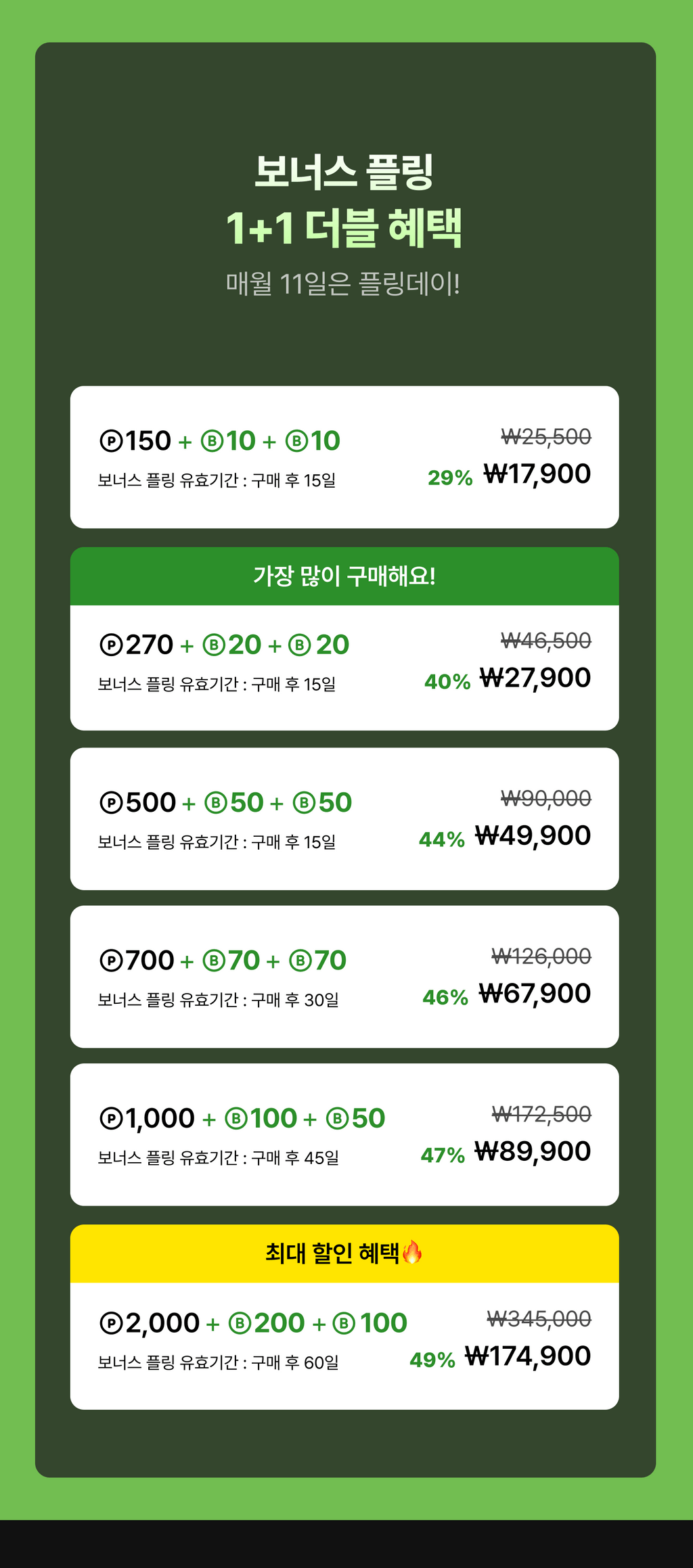Click the 29% discount label

coord(450,478)
